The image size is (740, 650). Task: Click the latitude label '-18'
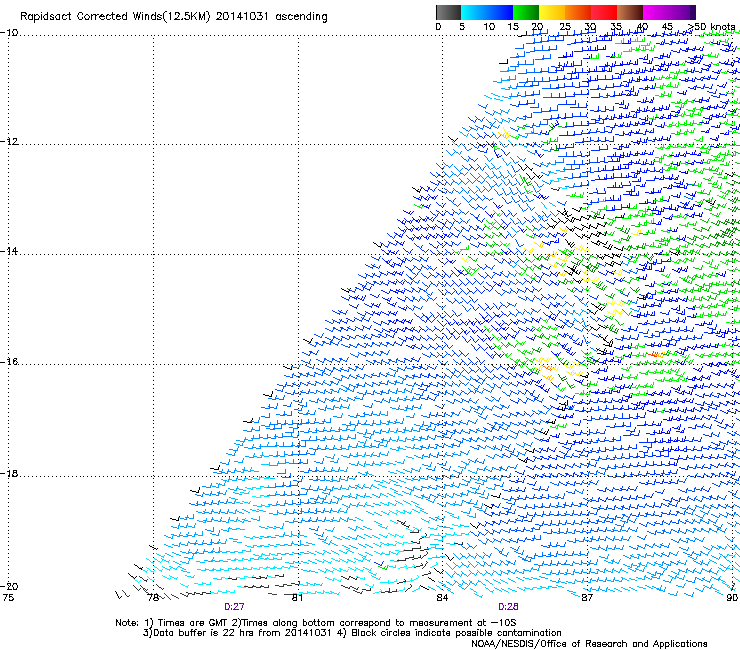9,473
